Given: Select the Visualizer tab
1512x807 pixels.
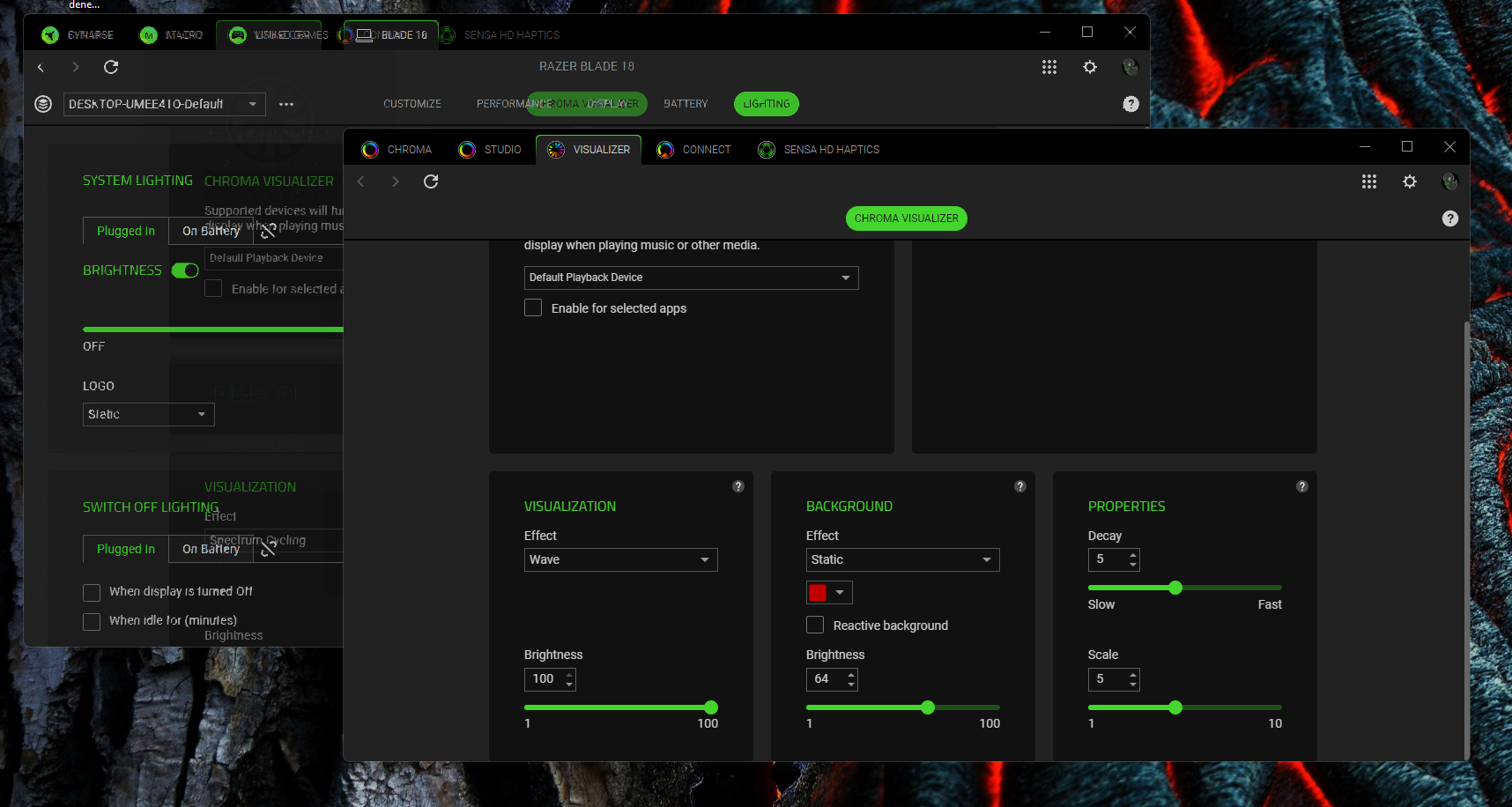Looking at the screenshot, I should coord(589,150).
